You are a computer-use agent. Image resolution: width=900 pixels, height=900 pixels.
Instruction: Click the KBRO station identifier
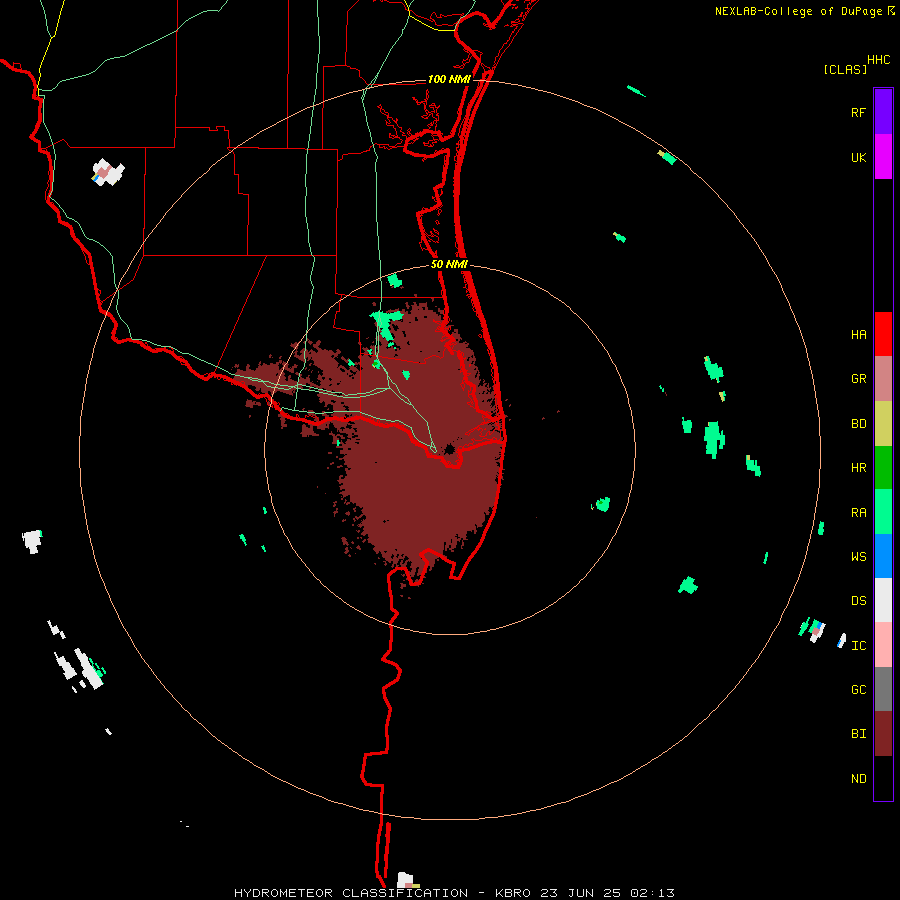pos(513,893)
